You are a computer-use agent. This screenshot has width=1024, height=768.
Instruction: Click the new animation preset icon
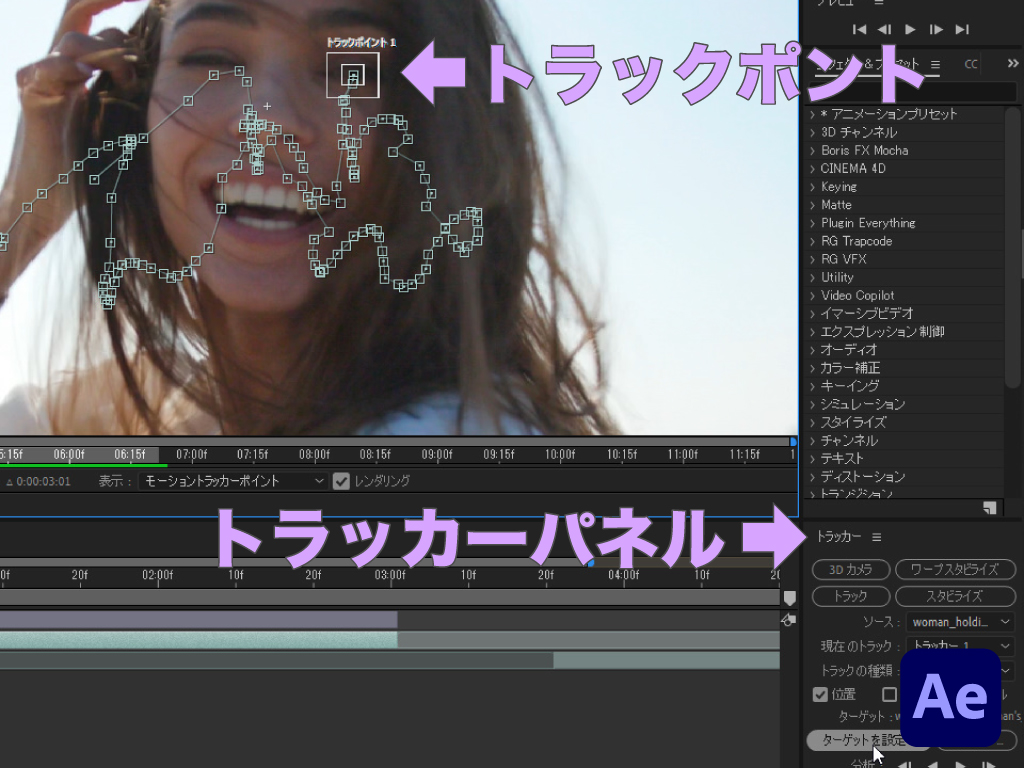(x=989, y=507)
